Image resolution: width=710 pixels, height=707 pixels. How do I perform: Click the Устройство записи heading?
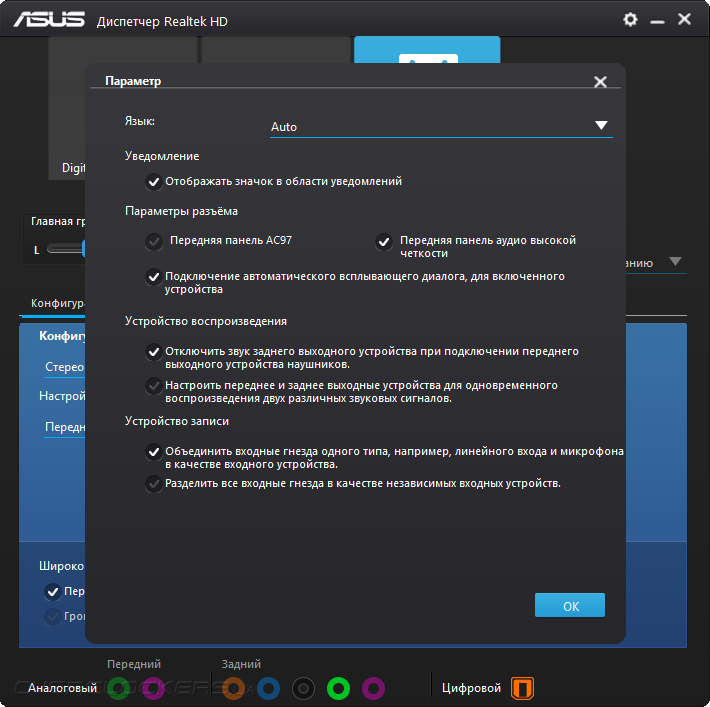pos(177,421)
